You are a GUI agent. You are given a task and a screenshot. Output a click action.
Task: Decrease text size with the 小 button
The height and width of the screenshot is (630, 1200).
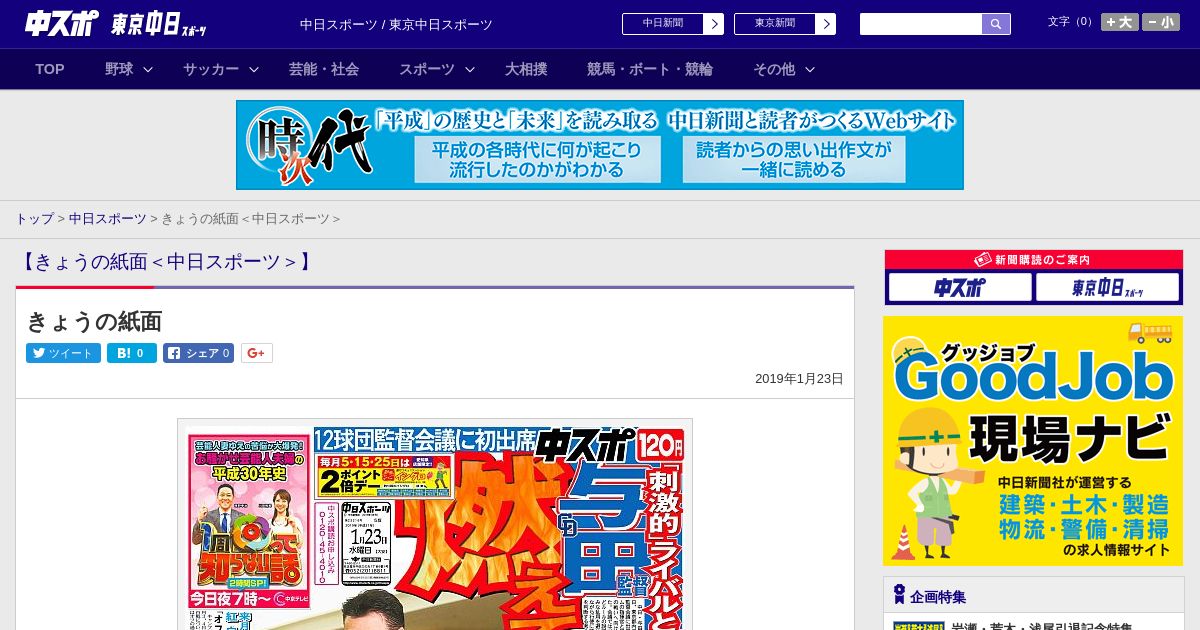pyautogui.click(x=1161, y=22)
